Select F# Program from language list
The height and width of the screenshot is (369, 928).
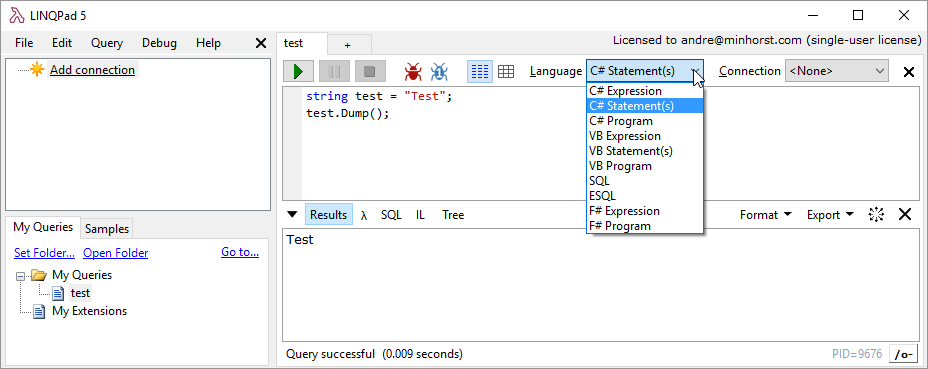(x=645, y=226)
